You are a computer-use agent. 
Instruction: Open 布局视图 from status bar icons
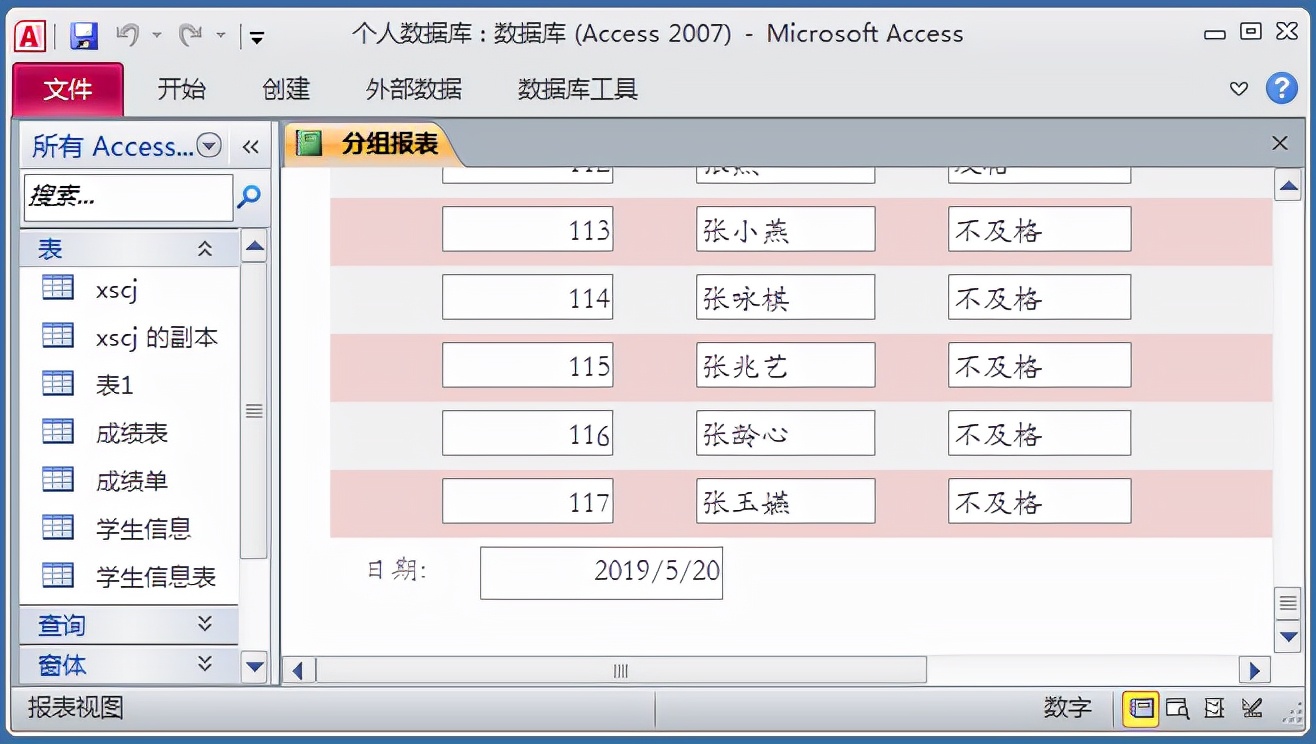[x=1215, y=708]
